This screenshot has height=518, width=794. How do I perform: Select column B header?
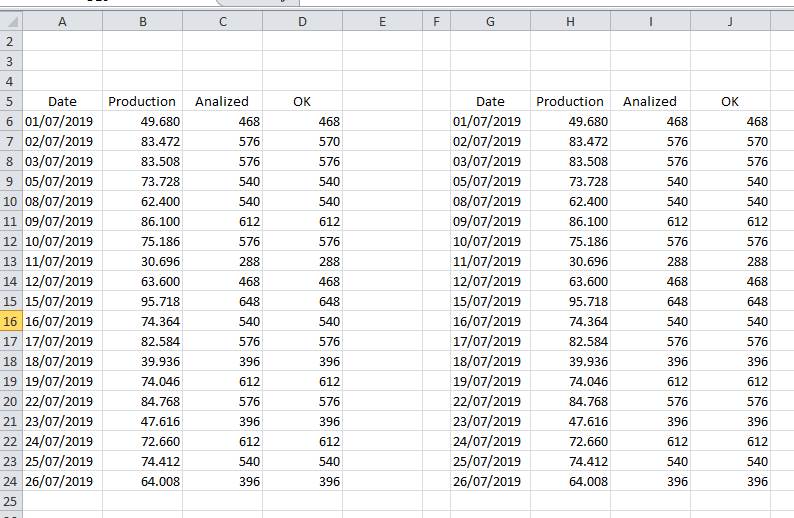pyautogui.click(x=142, y=21)
